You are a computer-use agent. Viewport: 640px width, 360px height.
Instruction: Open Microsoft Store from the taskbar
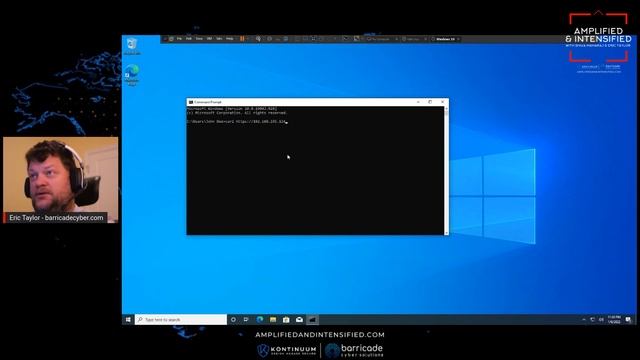286,320
